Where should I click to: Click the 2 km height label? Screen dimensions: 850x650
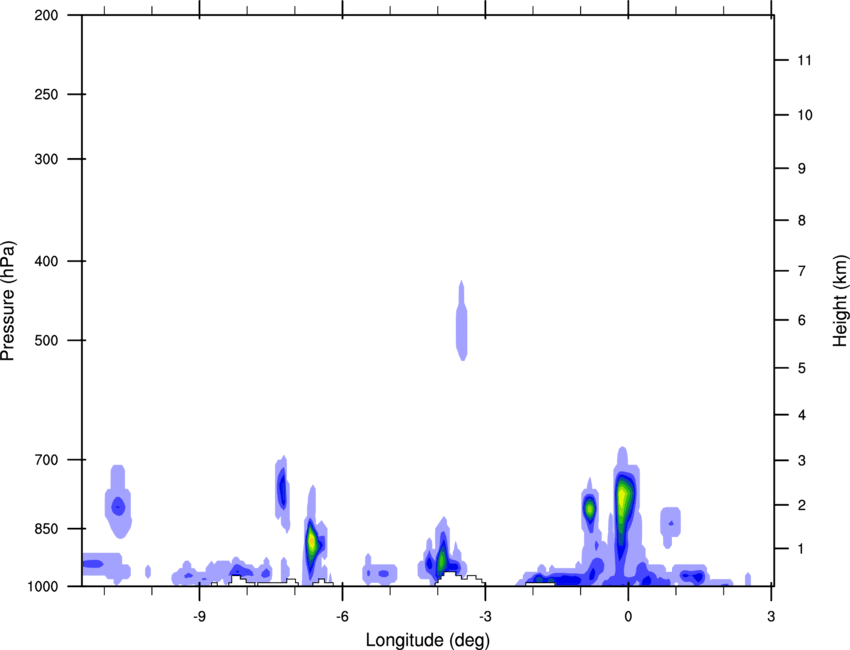coord(802,505)
